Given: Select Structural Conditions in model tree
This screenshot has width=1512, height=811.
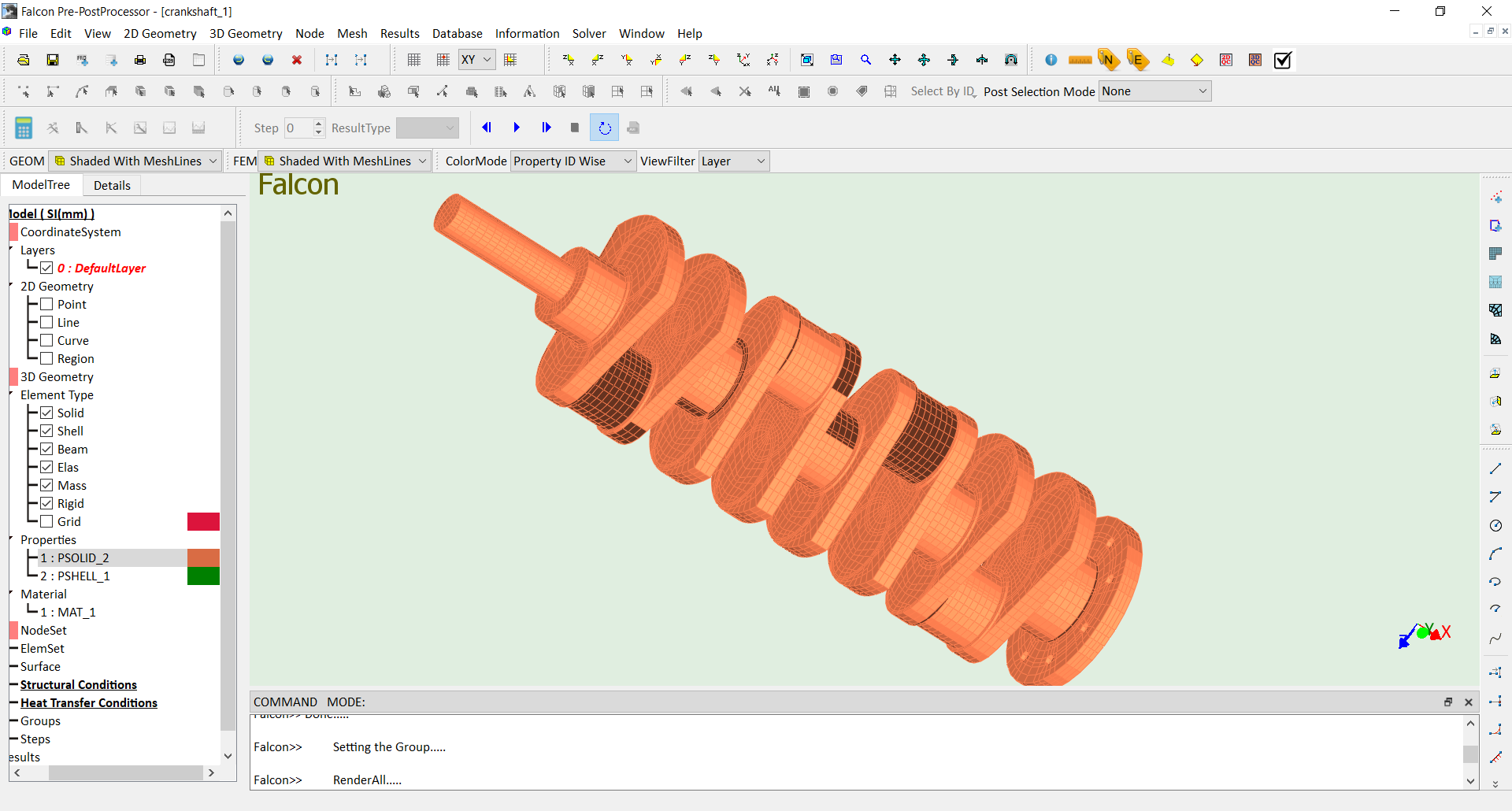Looking at the screenshot, I should 79,684.
